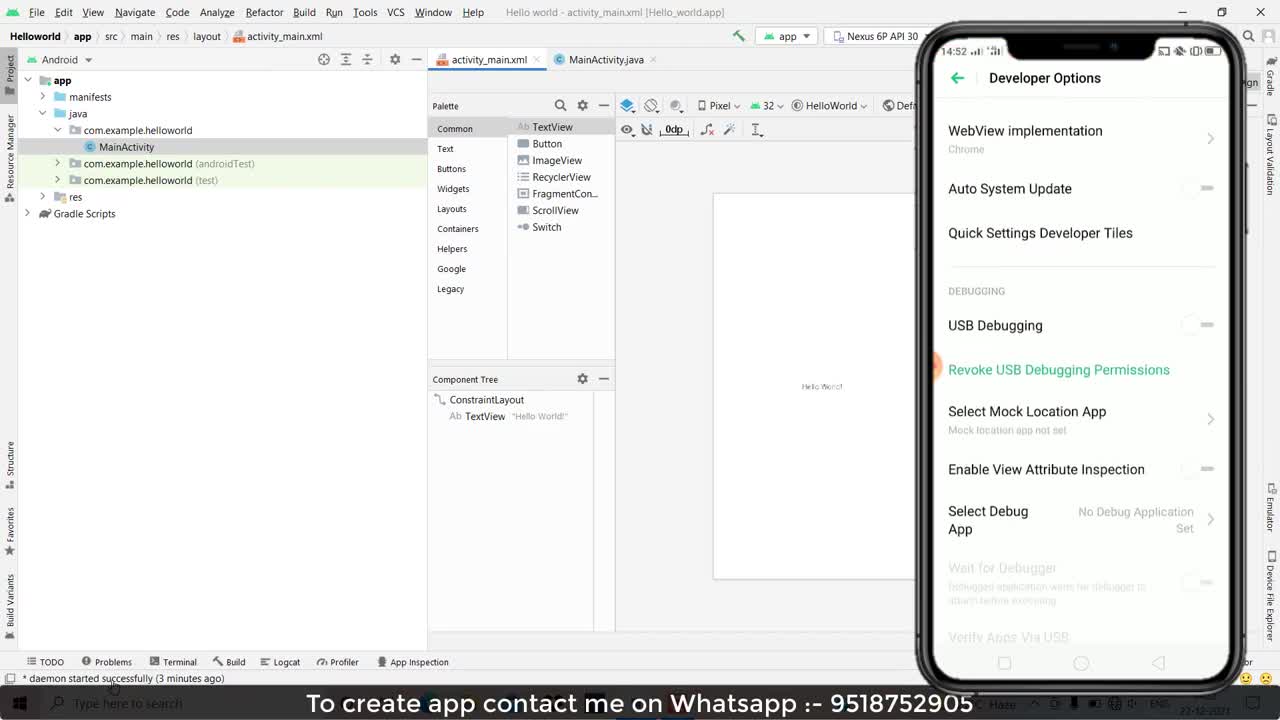Screen dimensions: 1280x720
Task: Select TextView in Component Tree
Action: [485, 416]
